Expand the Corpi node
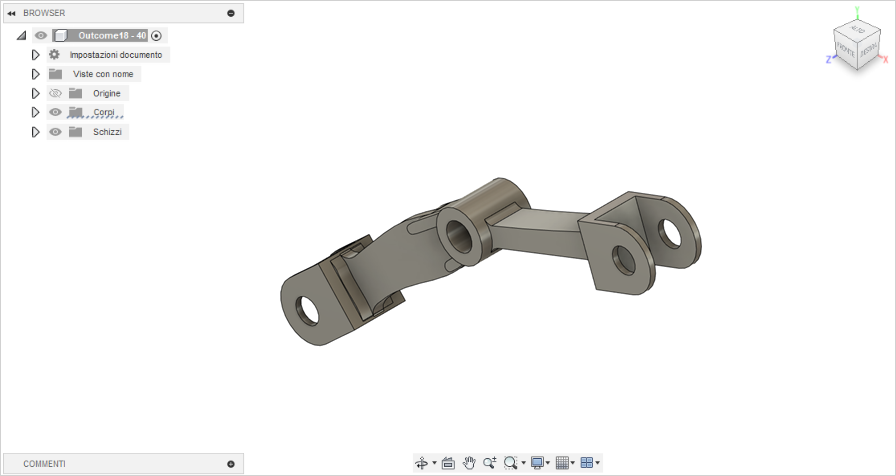 35,112
